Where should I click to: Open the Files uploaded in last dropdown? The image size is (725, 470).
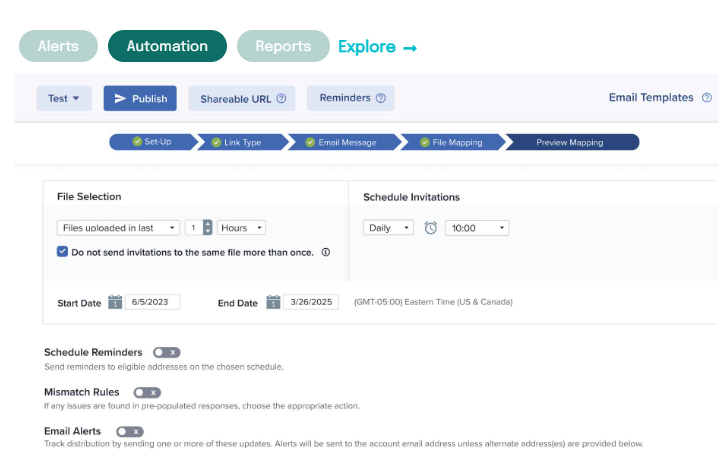118,228
